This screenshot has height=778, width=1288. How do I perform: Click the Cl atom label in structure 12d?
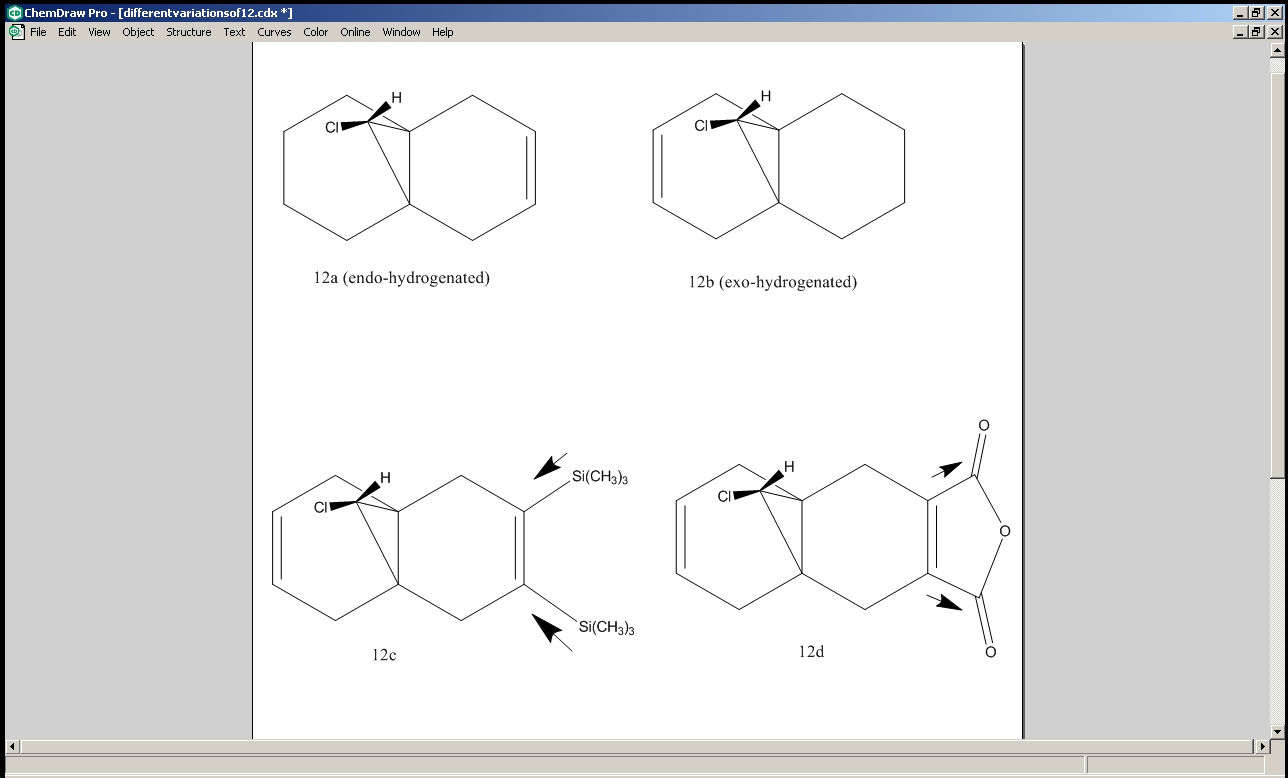(x=725, y=496)
